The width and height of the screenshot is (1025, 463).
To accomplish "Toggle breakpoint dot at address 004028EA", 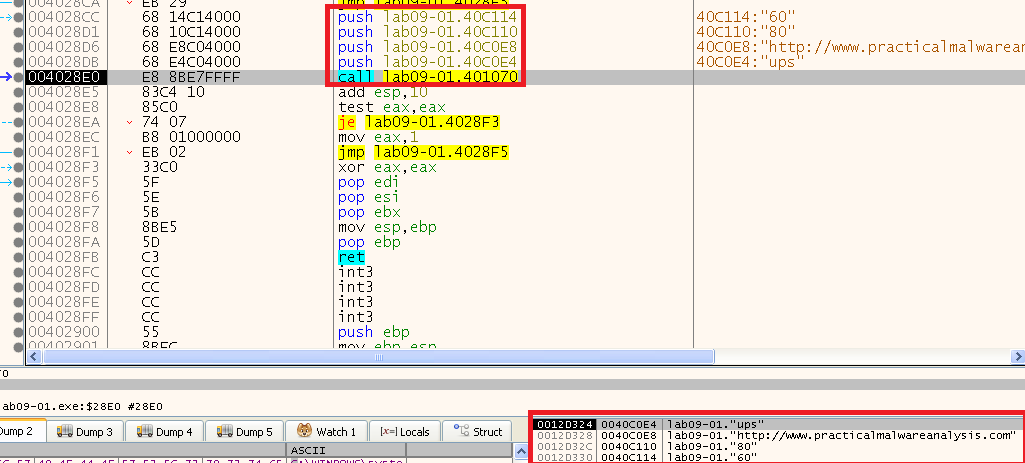I will point(17,122).
